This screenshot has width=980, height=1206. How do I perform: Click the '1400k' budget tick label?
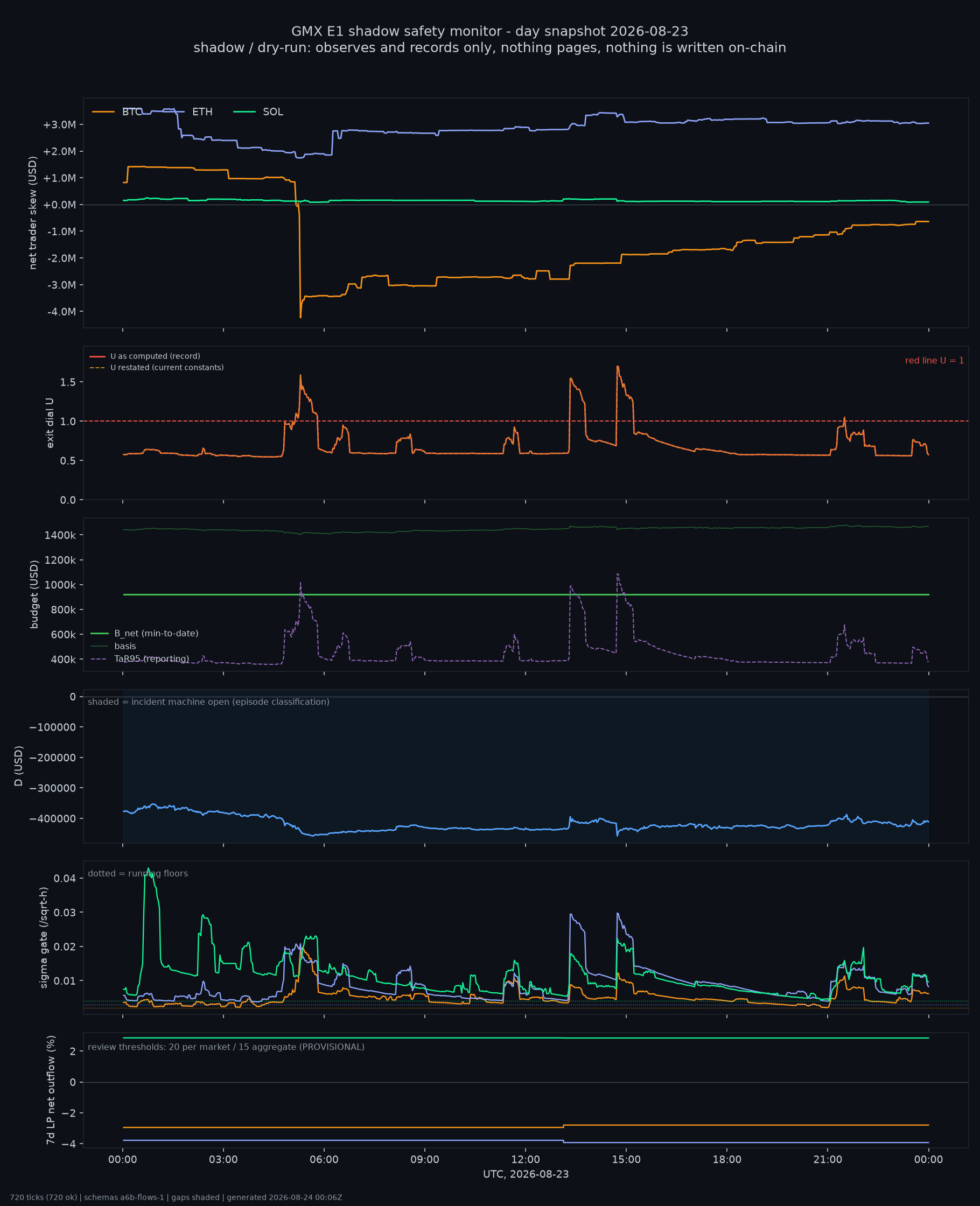point(60,535)
